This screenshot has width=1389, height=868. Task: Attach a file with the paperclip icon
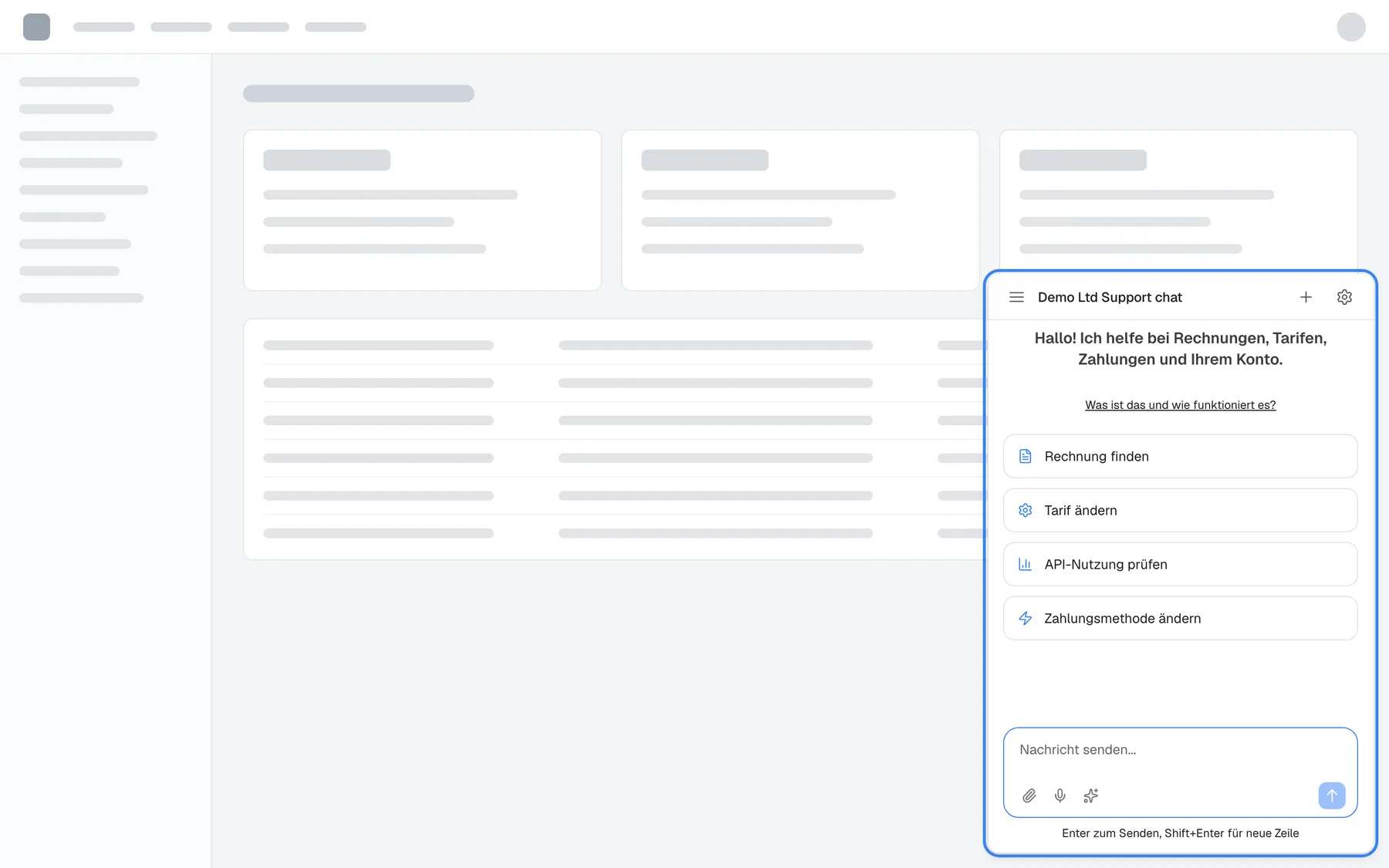(x=1029, y=795)
